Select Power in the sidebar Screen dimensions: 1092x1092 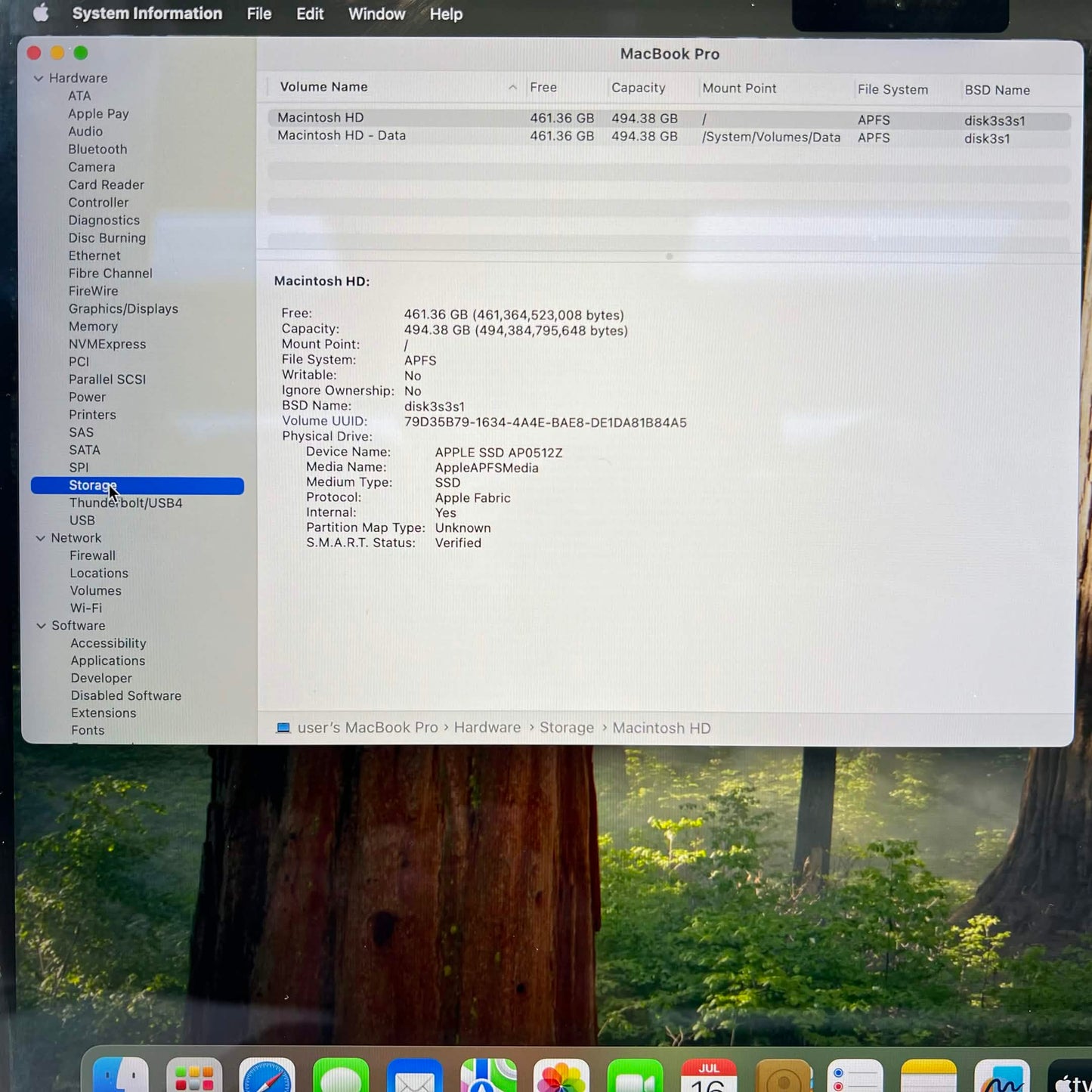click(x=87, y=398)
